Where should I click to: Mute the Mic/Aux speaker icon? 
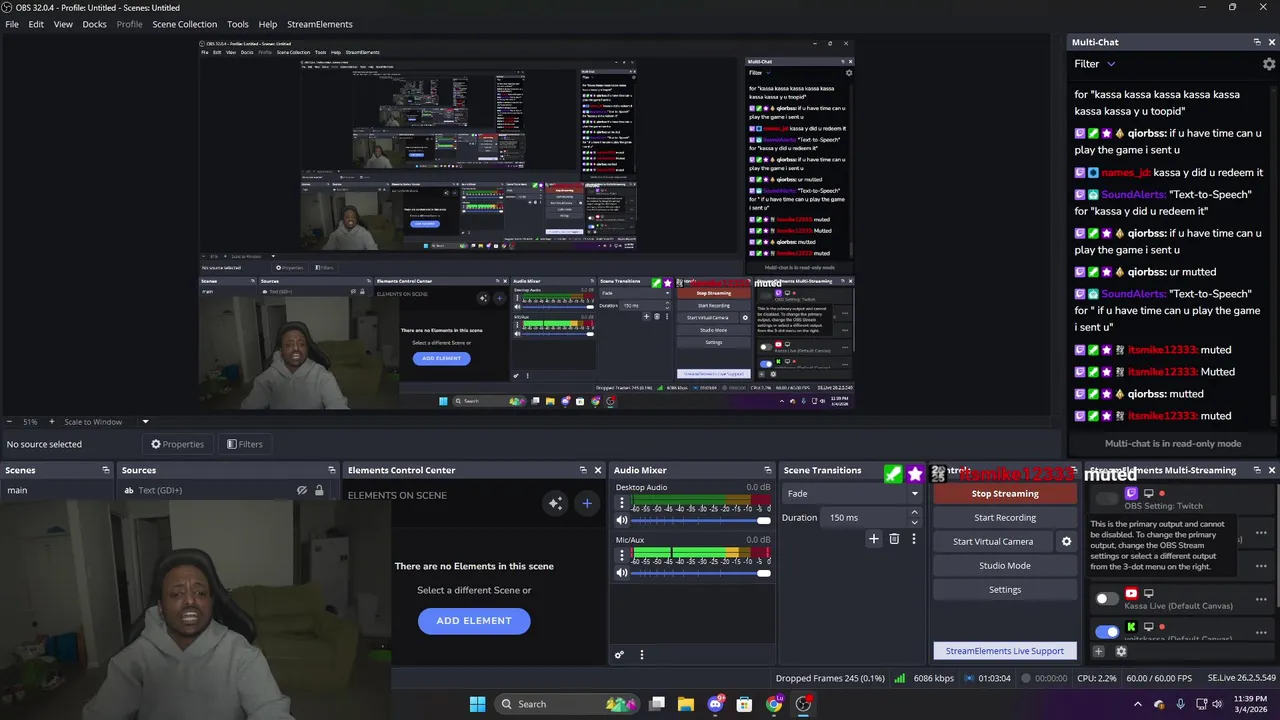[622, 572]
